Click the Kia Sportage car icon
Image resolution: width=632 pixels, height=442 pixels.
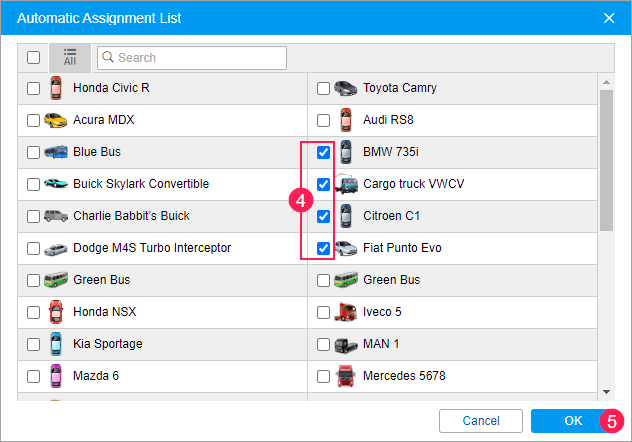click(56, 344)
